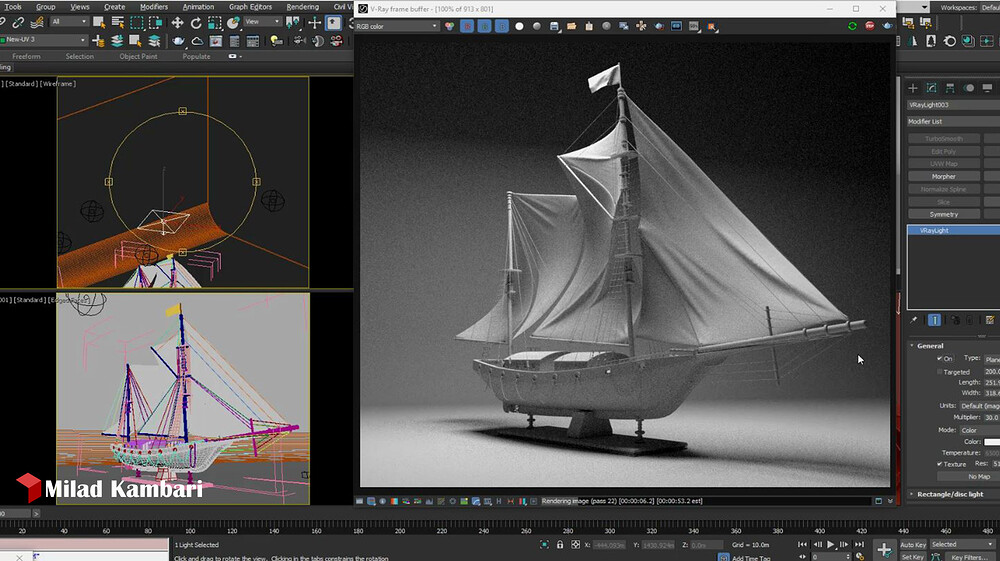Open RGB color channel dropdown
Screen dimensions: 1000x561
[397, 26]
